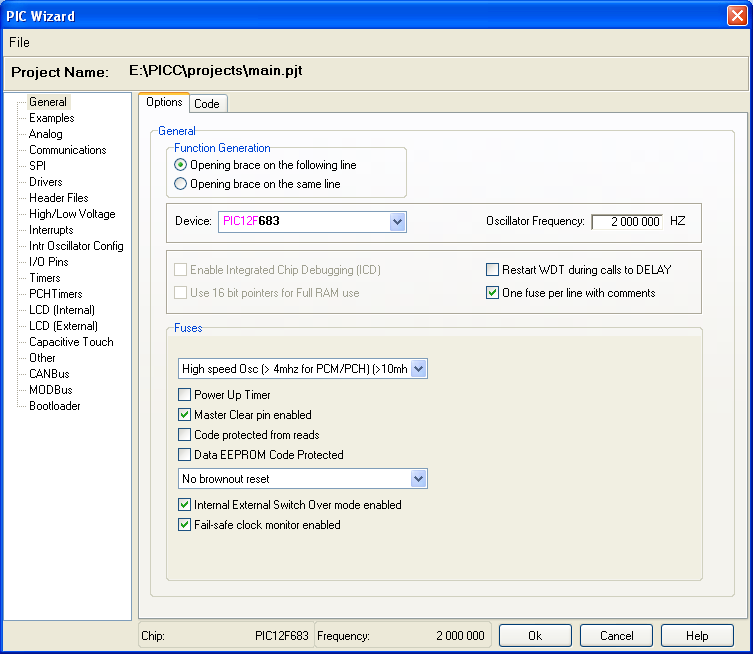Viewport: 753px width, 654px height.
Task: Select Bootloader in the tree
Action: point(54,405)
